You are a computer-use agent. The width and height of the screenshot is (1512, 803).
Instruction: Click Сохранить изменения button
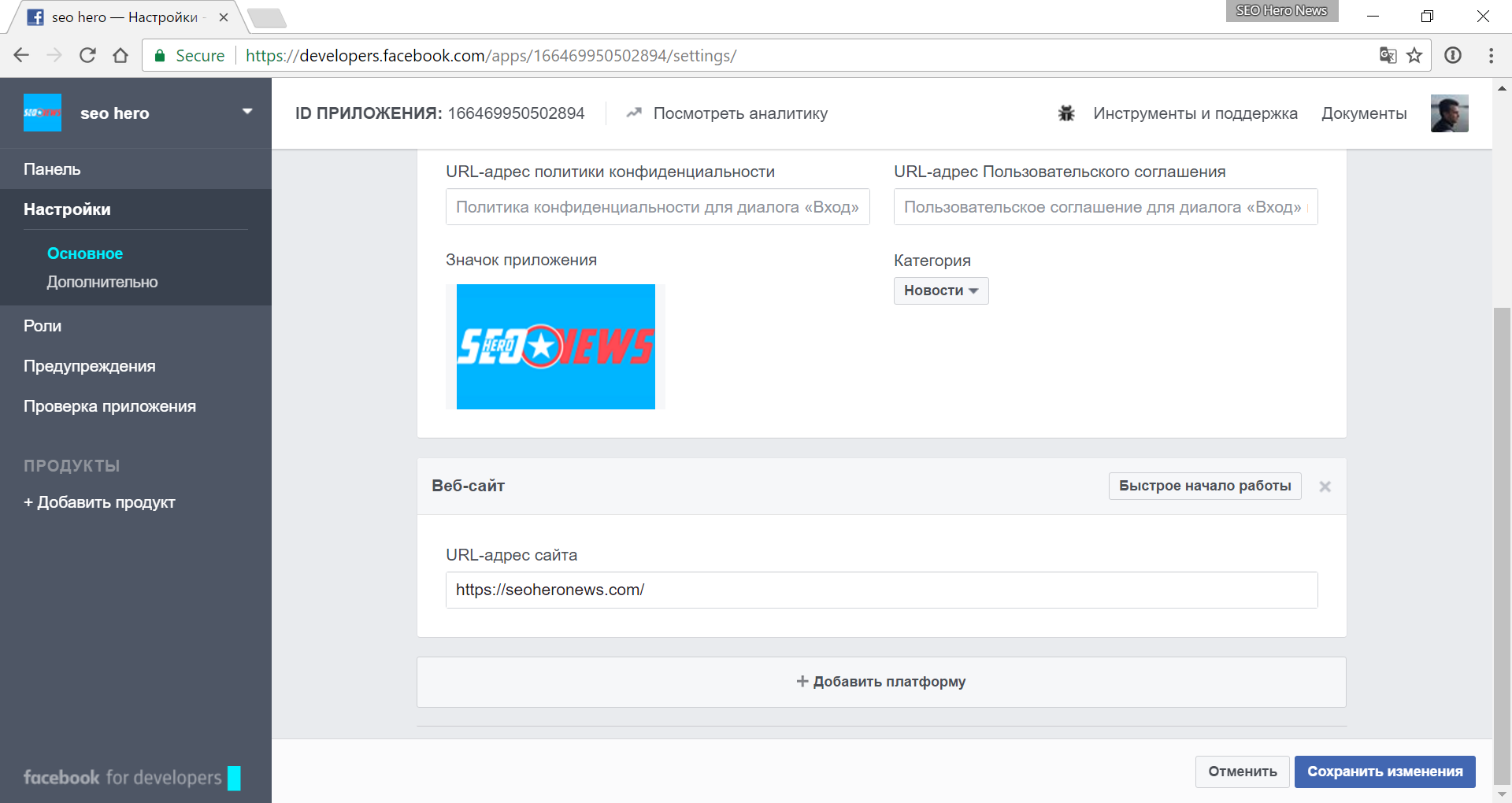(x=1385, y=772)
